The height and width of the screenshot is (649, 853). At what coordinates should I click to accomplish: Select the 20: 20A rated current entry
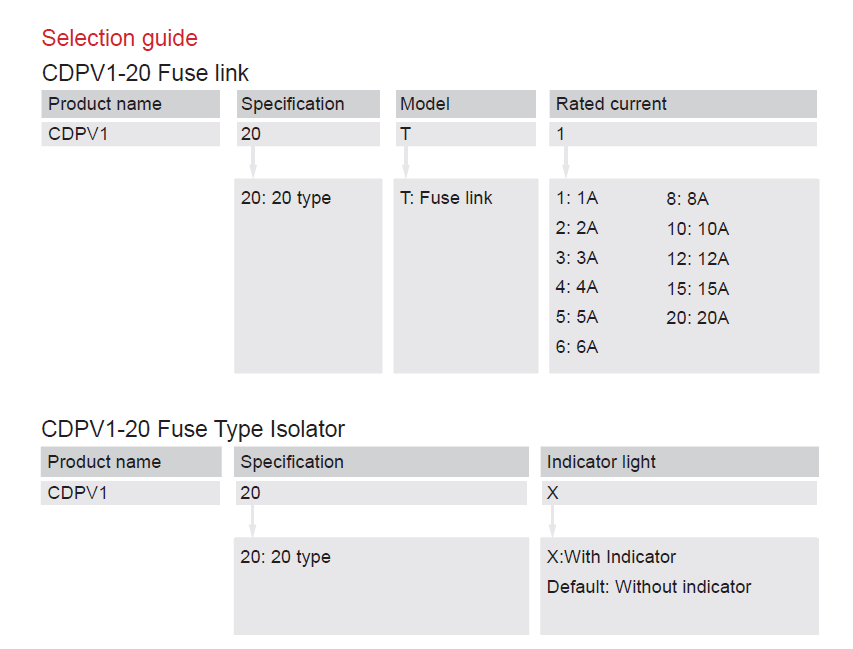click(x=698, y=318)
